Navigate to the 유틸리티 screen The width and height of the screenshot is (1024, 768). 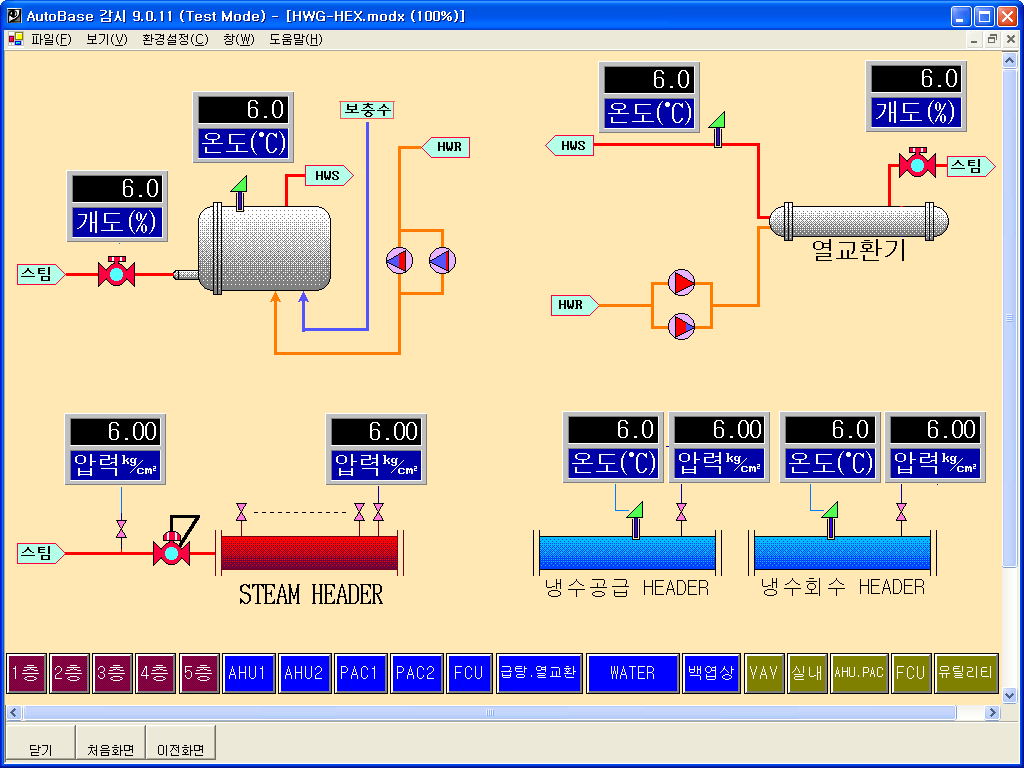(966, 673)
